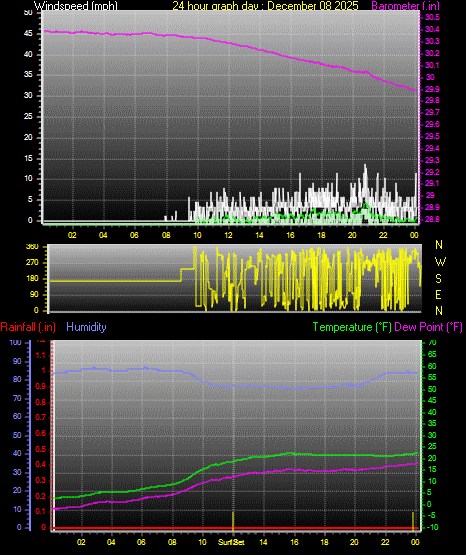Screen dimensions: 466x555
Task: Click the 'S' compass direction label
Action: pyautogui.click(x=438, y=279)
